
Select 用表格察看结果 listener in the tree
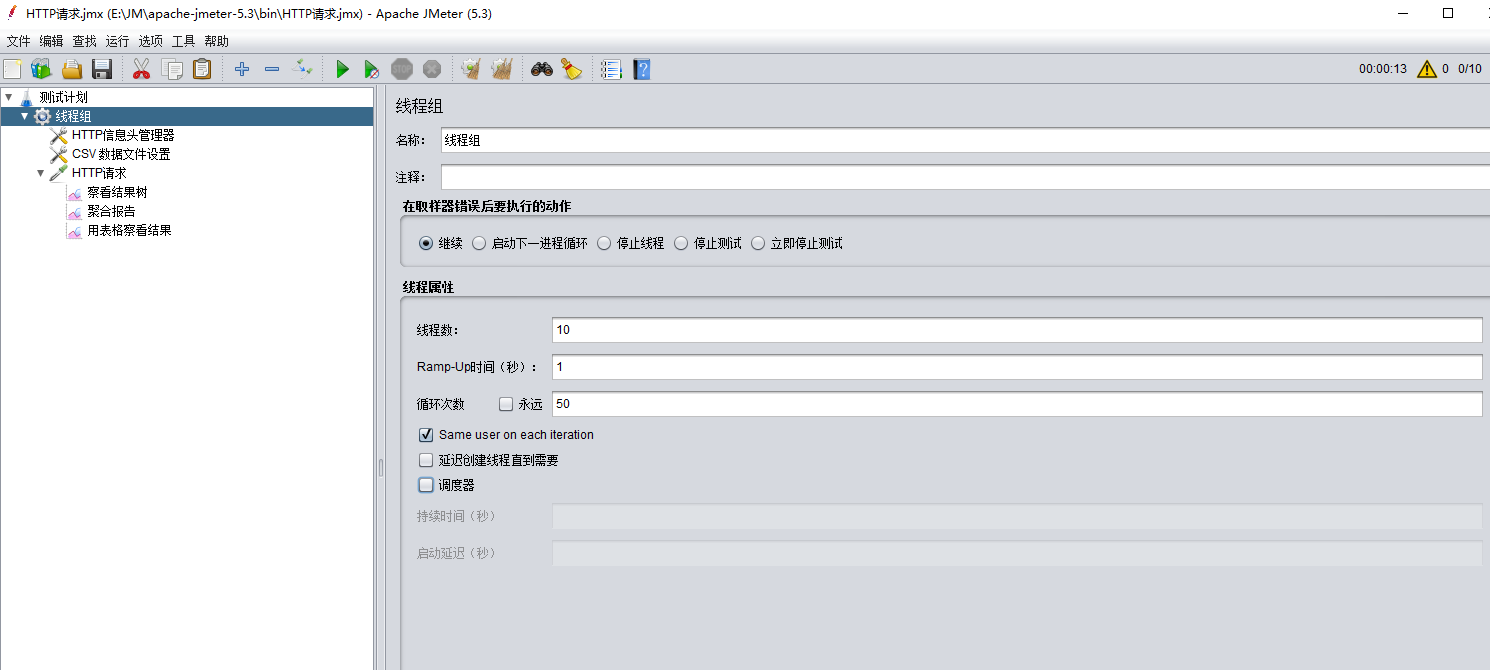coord(129,230)
